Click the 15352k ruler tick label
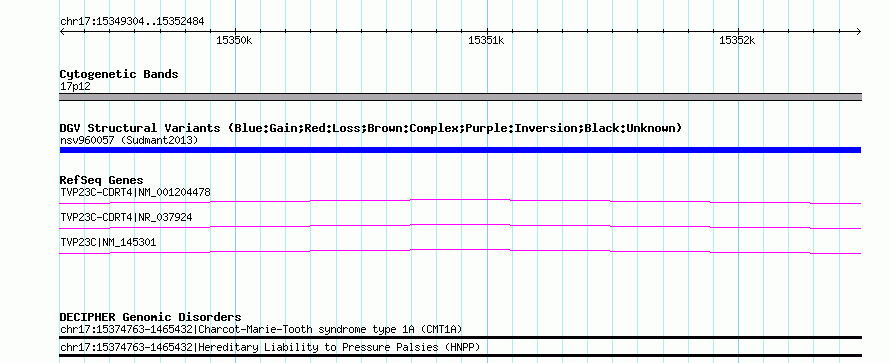Screen dimensions: 890x363 point(737,40)
